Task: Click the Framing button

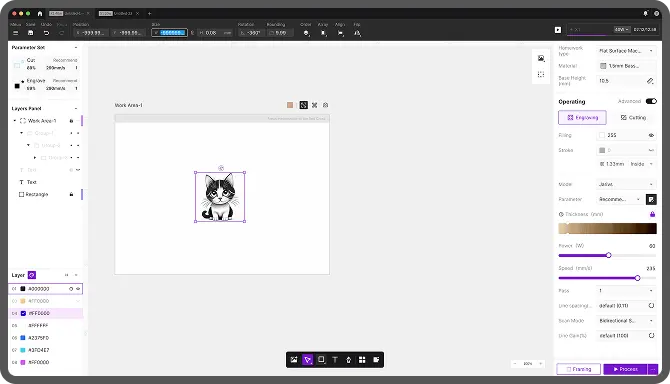Action: pyautogui.click(x=579, y=369)
